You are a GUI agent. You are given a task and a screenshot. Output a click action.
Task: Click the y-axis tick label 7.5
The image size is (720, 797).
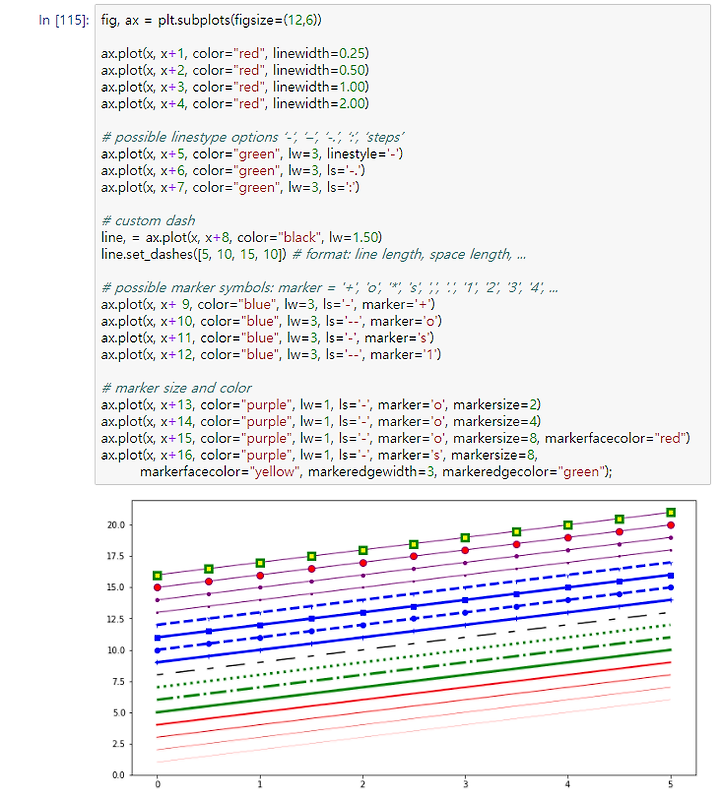pyautogui.click(x=118, y=681)
